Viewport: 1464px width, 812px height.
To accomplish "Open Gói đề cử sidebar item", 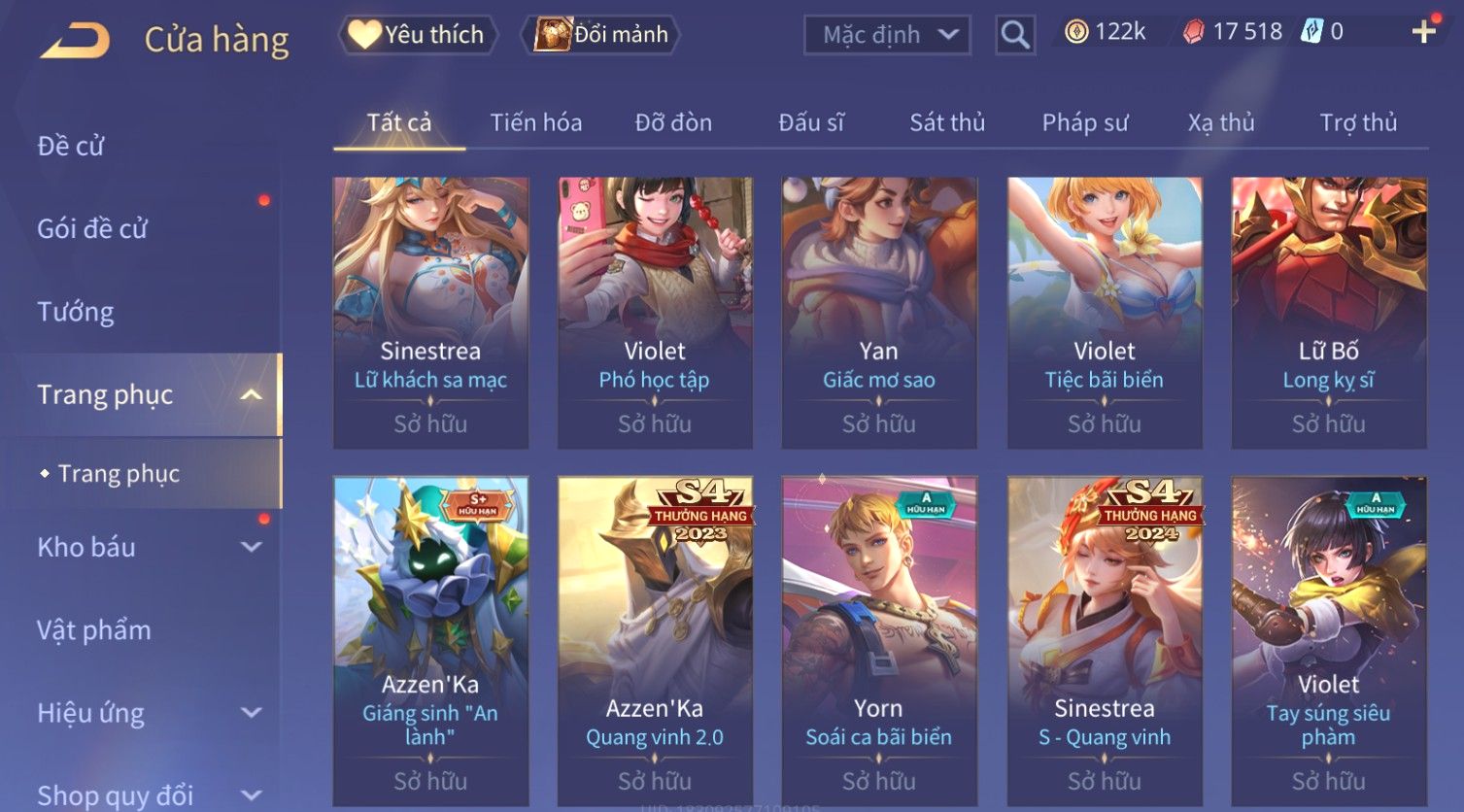I will 92,229.
